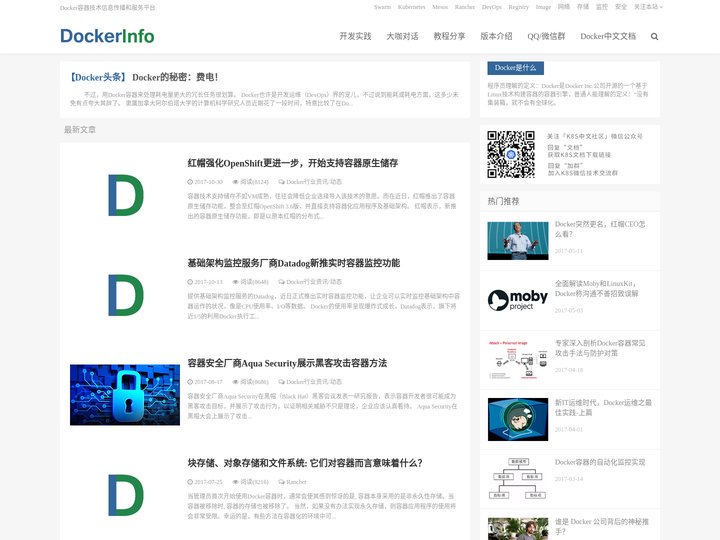Open the flowchart monitoring thumbnail
Image resolution: width=720 pixels, height=540 pixels.
518,478
